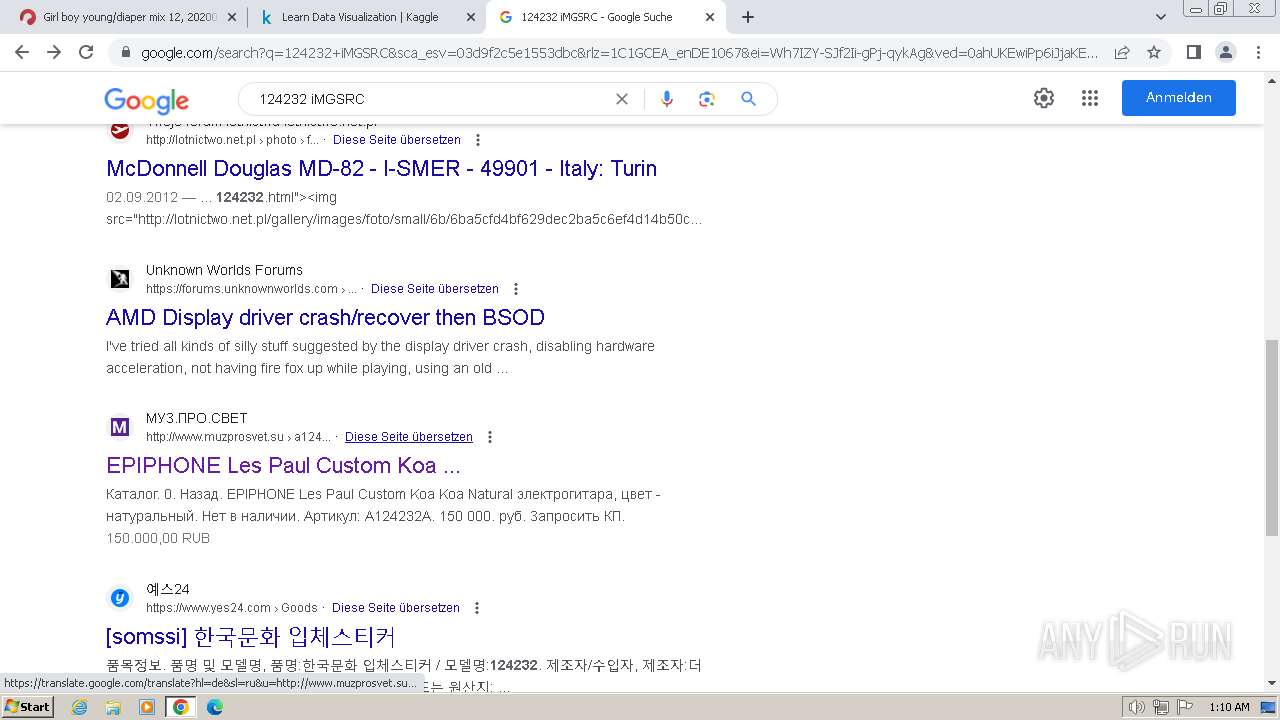Submit search with the magnifier icon
Screen dimensions: 1280x720
click(748, 99)
